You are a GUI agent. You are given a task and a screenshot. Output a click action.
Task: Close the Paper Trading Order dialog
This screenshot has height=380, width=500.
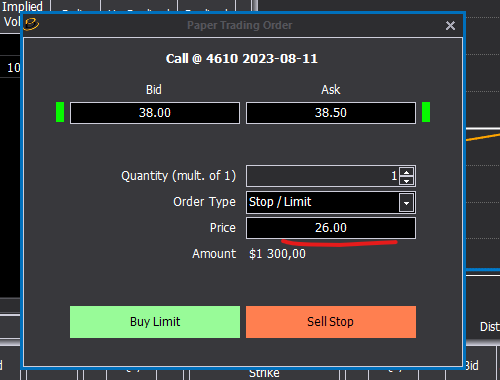[450, 25]
